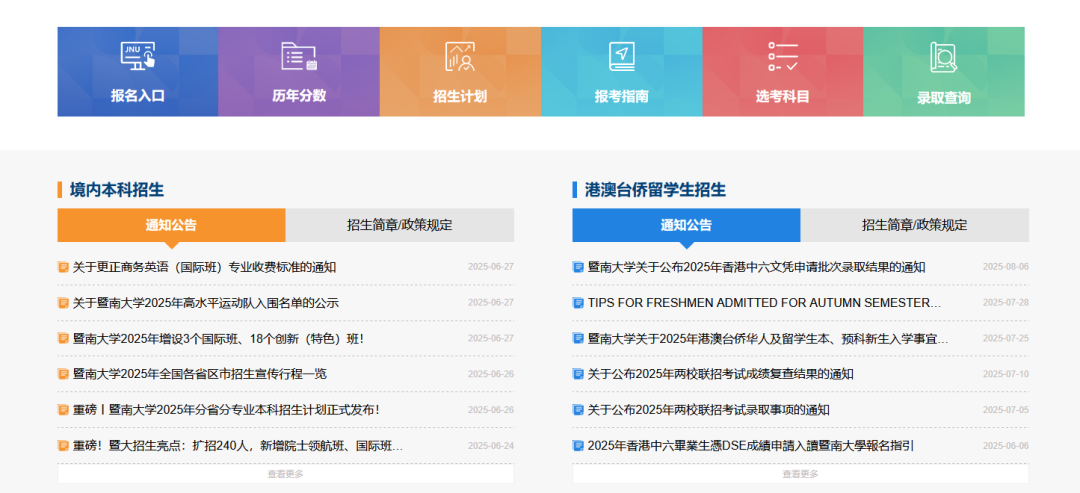Open the 历年分数 past scores icon
1080x493 pixels.
pyautogui.click(x=299, y=72)
